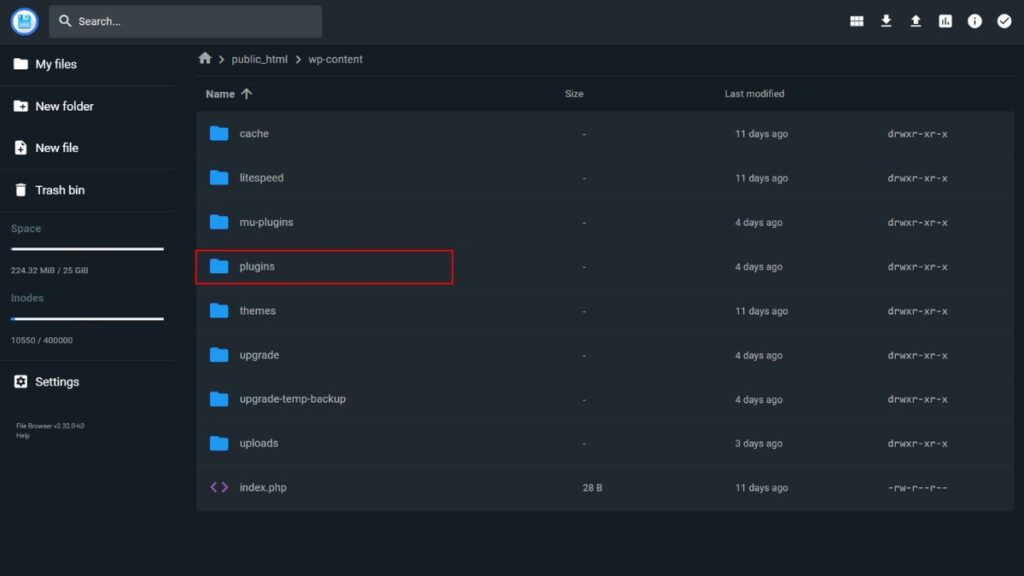1024x576 pixels.
Task: Enable multiple selection mode
Action: [1004, 20]
